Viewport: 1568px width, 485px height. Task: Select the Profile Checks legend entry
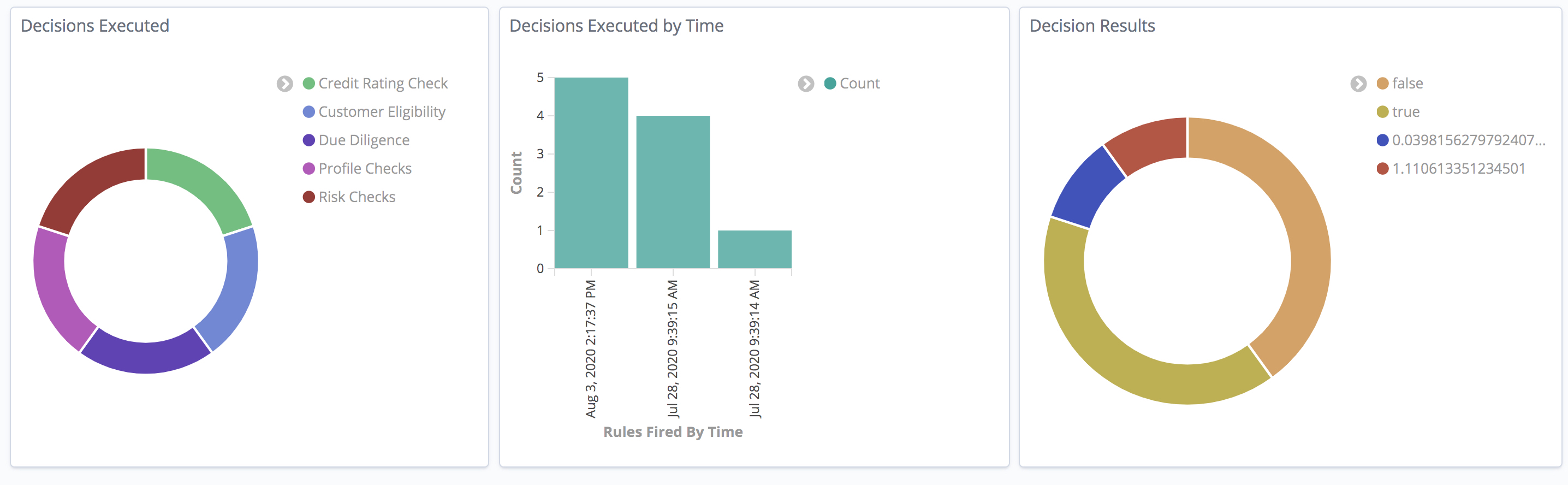tap(365, 169)
